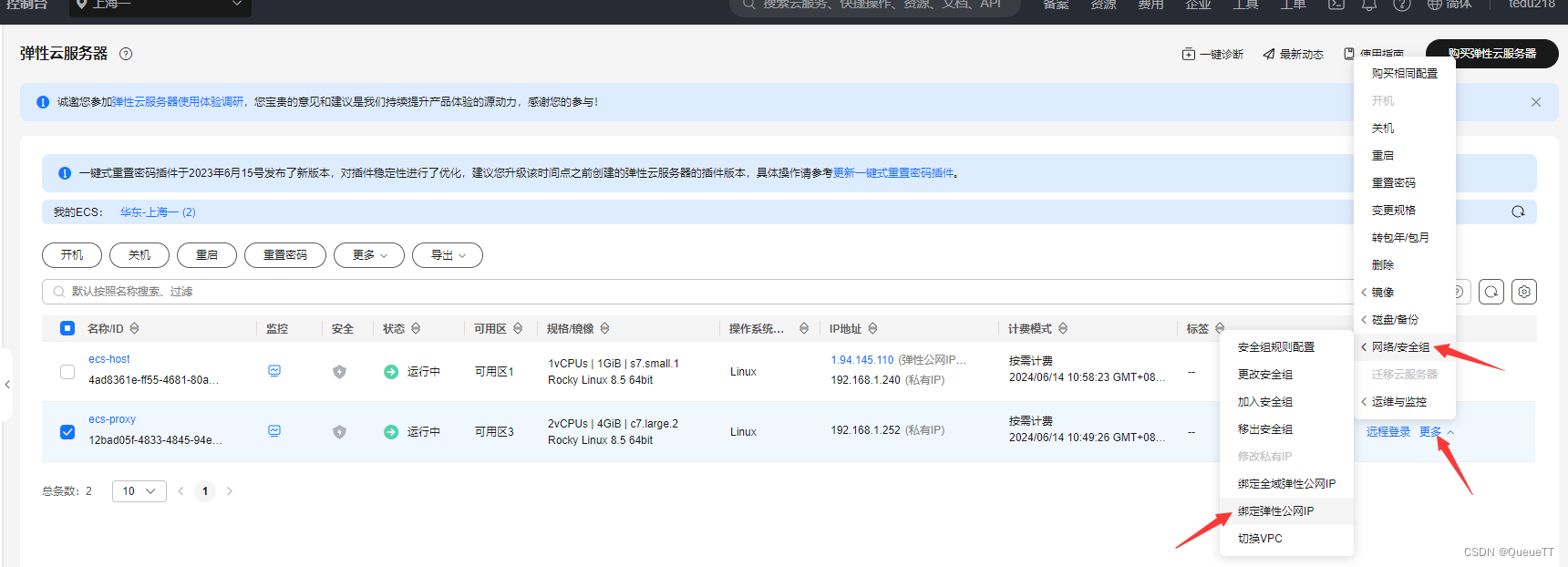The width and height of the screenshot is (1568, 567).
Task: Open the ecs-proxy server link
Action: [112, 419]
